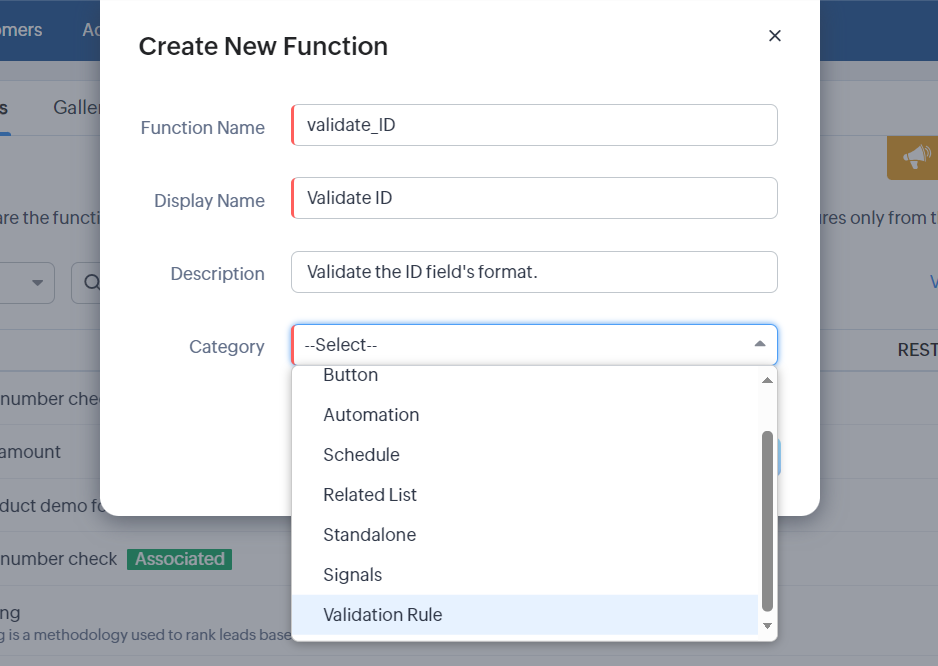Choose Validation Rule from category list
Image resolution: width=938 pixels, height=666 pixels.
(x=383, y=615)
